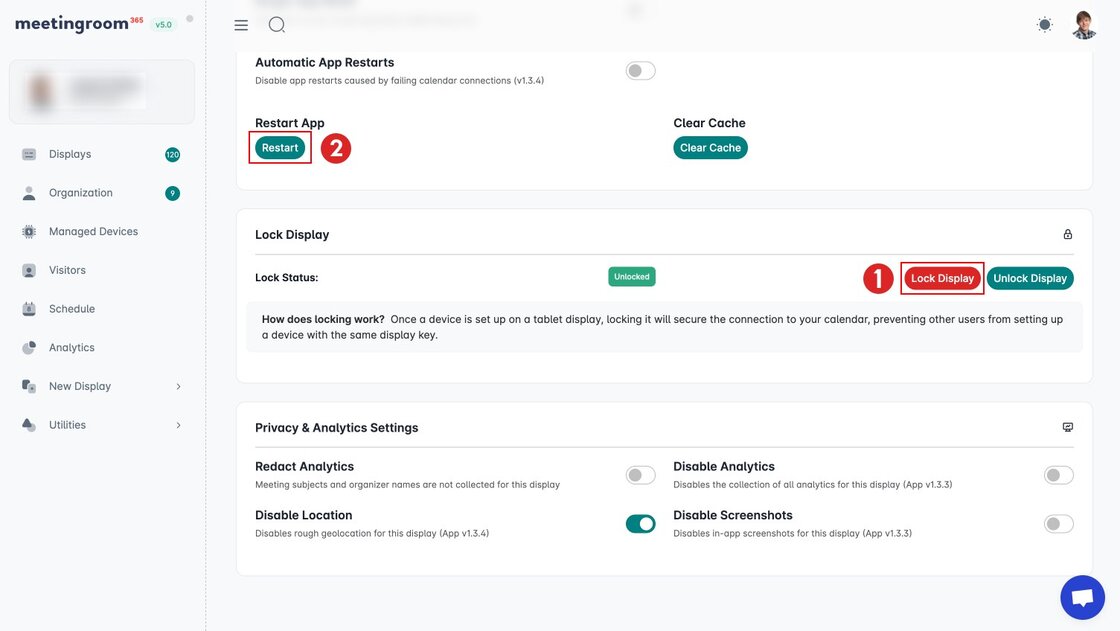Expand the Utilities submenu chevron
1120x631 pixels.
[x=179, y=426]
